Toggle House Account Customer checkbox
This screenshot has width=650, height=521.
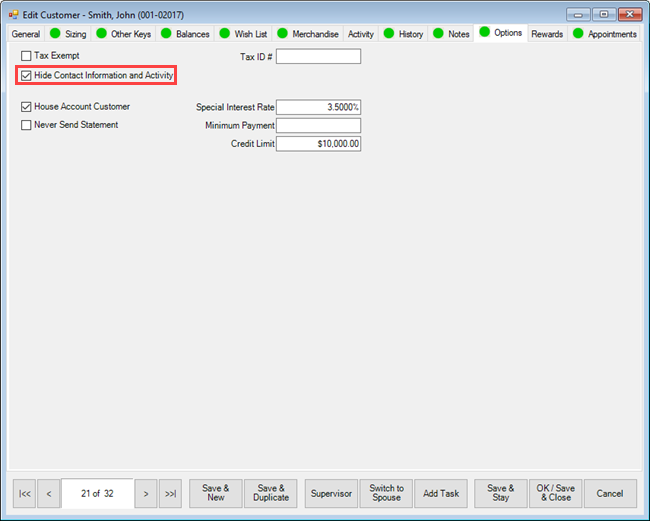(26, 106)
